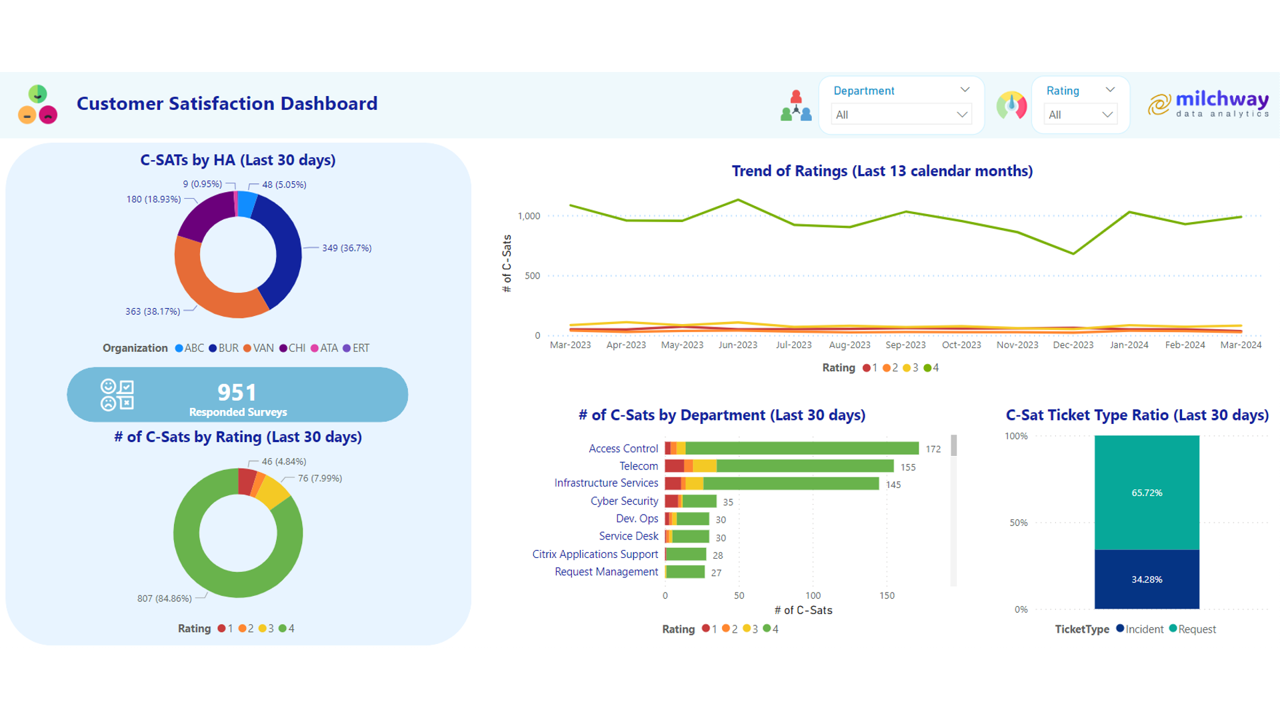Screen dimensions: 1280x720
Task: Click the Access Control department label
Action: point(625,448)
